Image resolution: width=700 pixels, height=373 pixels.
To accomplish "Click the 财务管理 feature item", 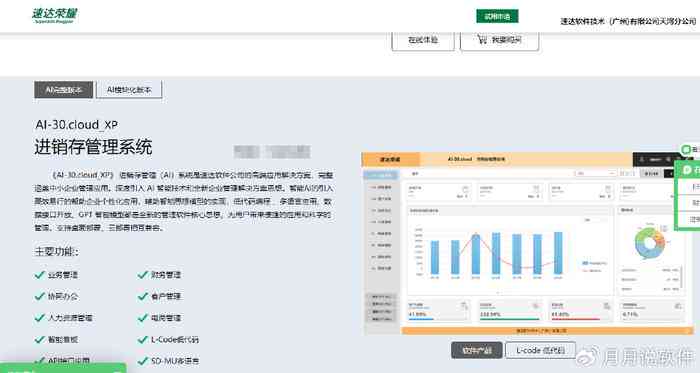I will click(159, 275).
